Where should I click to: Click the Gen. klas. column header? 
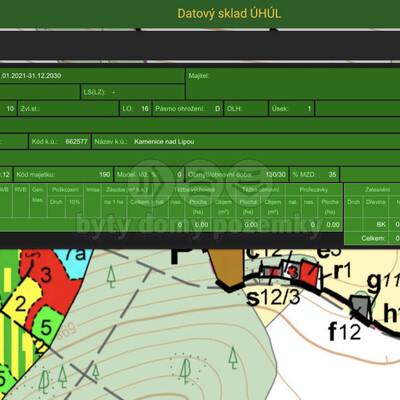tap(38, 195)
